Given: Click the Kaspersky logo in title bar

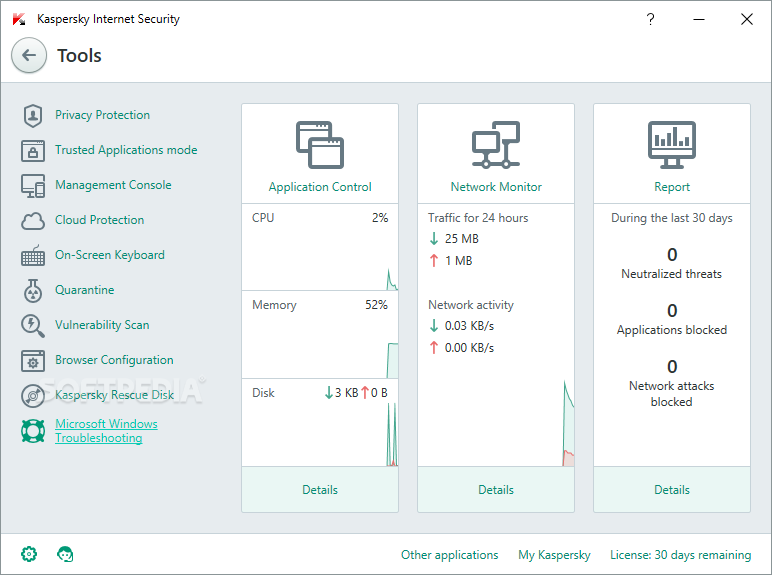Looking at the screenshot, I should tap(19, 19).
